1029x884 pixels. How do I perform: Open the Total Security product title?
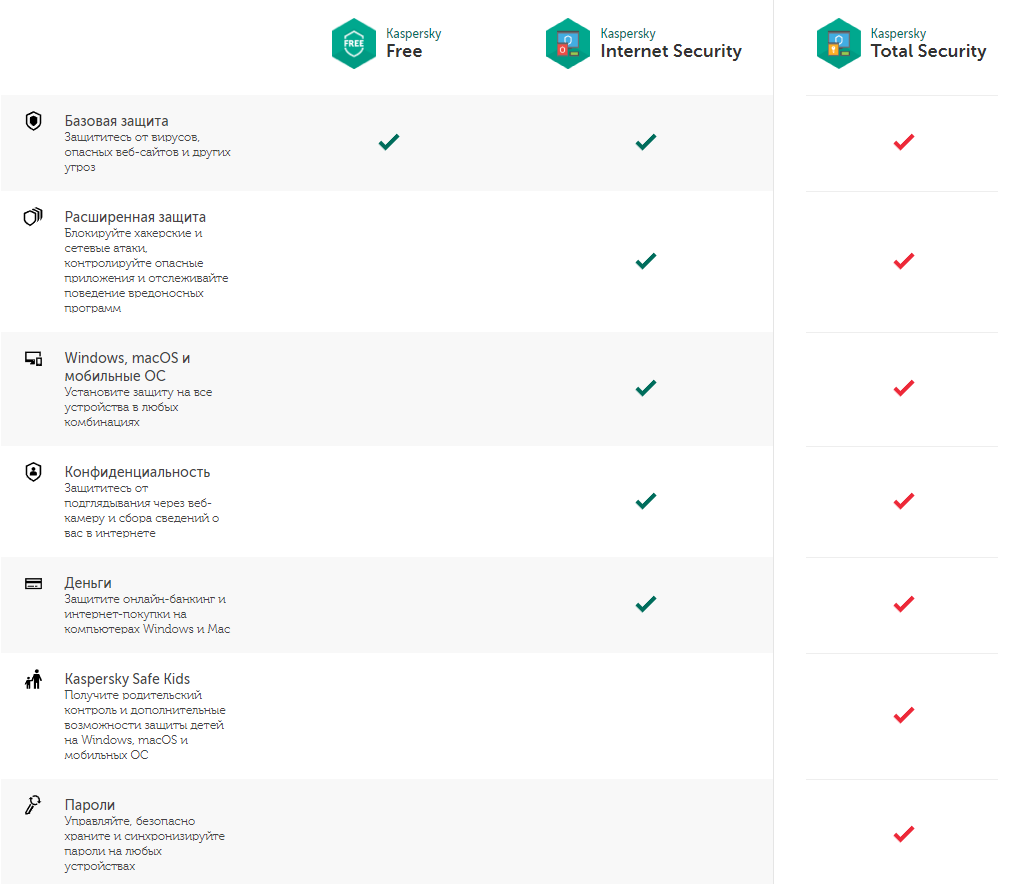(x=928, y=43)
